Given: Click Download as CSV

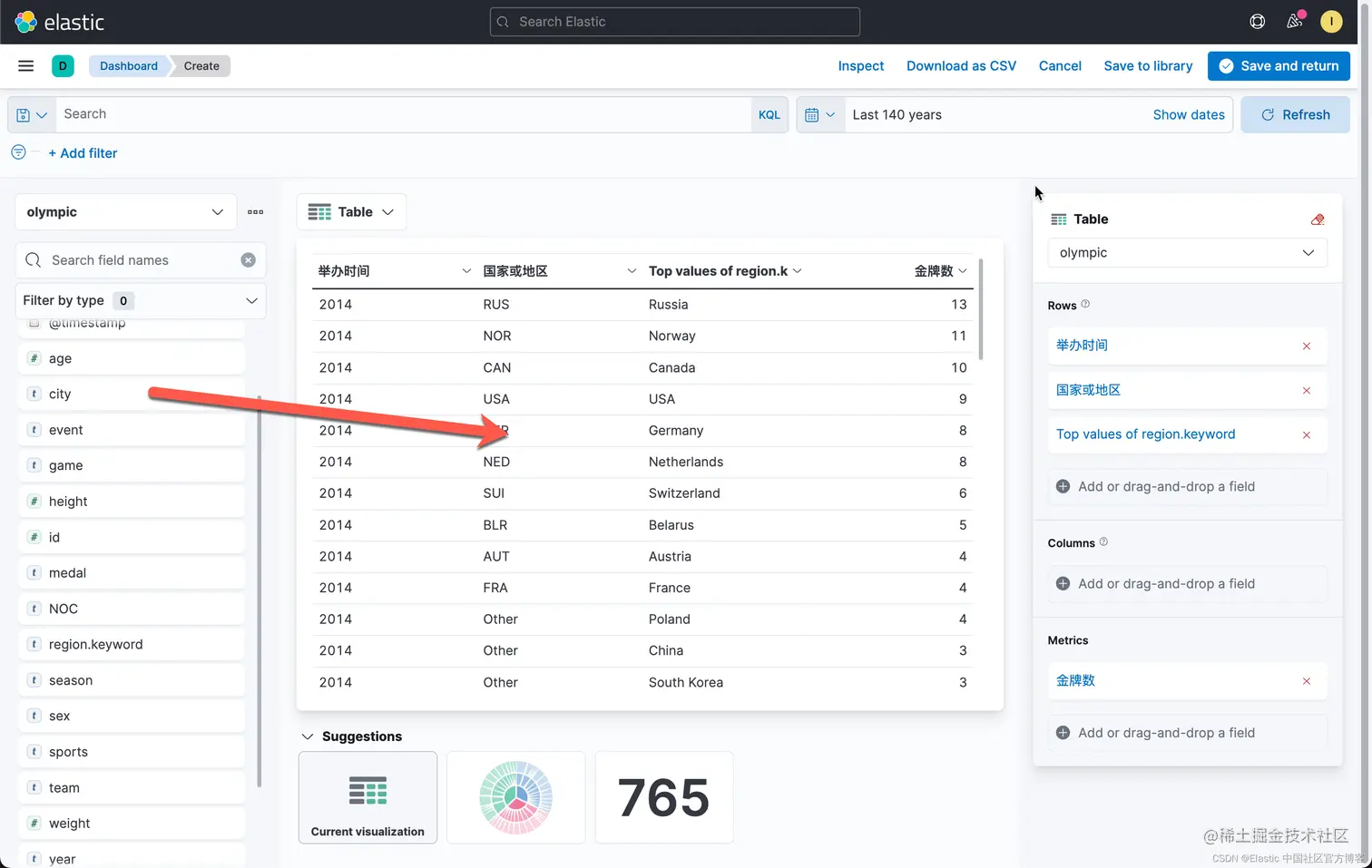Looking at the screenshot, I should (x=961, y=66).
